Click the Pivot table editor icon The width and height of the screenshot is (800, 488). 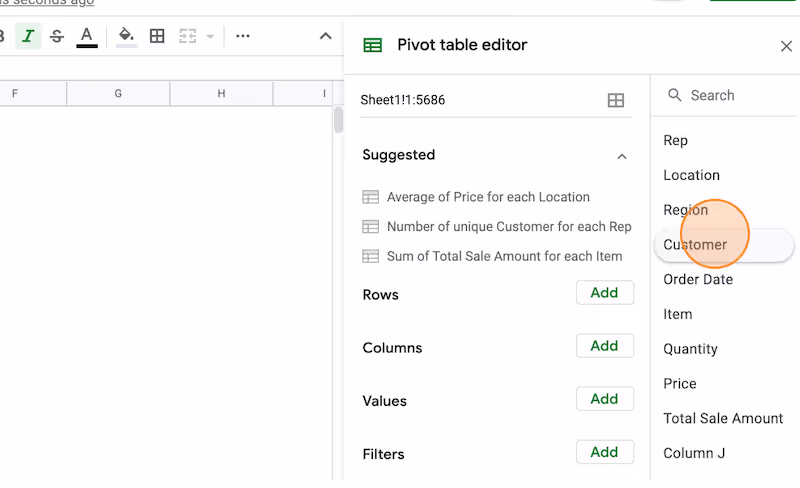pyautogui.click(x=372, y=45)
